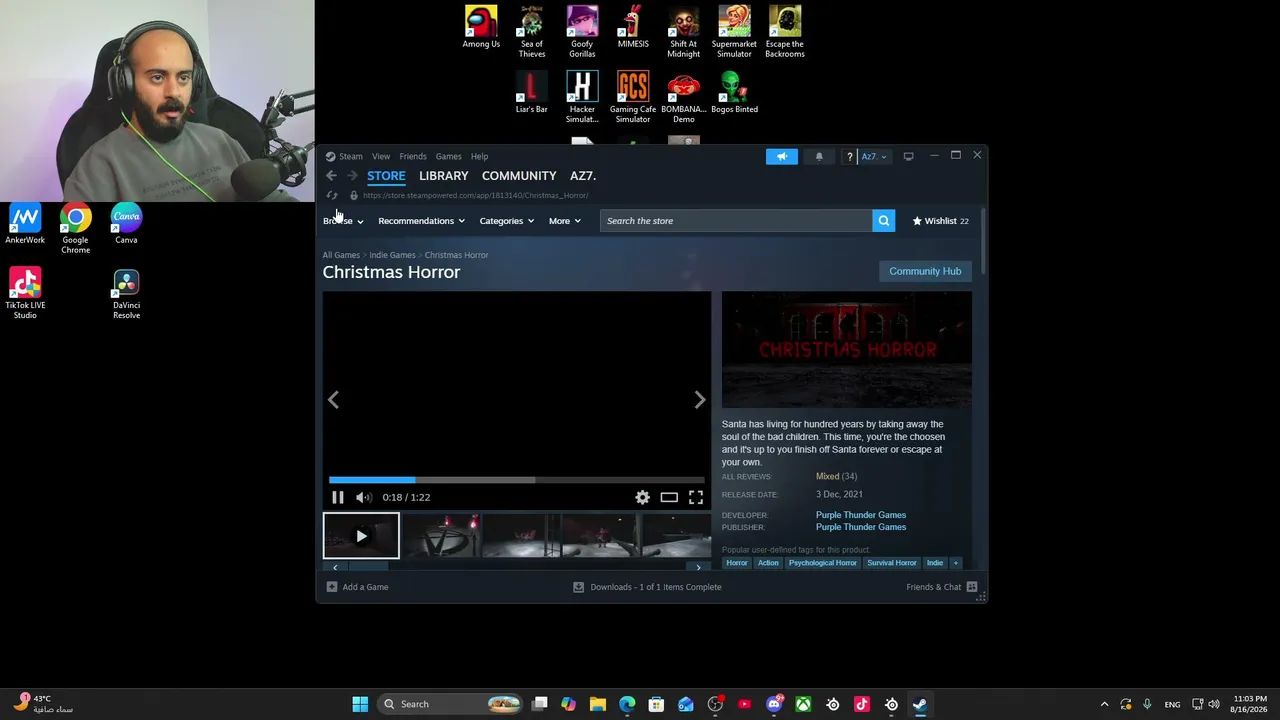Go back with the Steam back arrow
Screen dimensions: 1280x720
pos(331,176)
